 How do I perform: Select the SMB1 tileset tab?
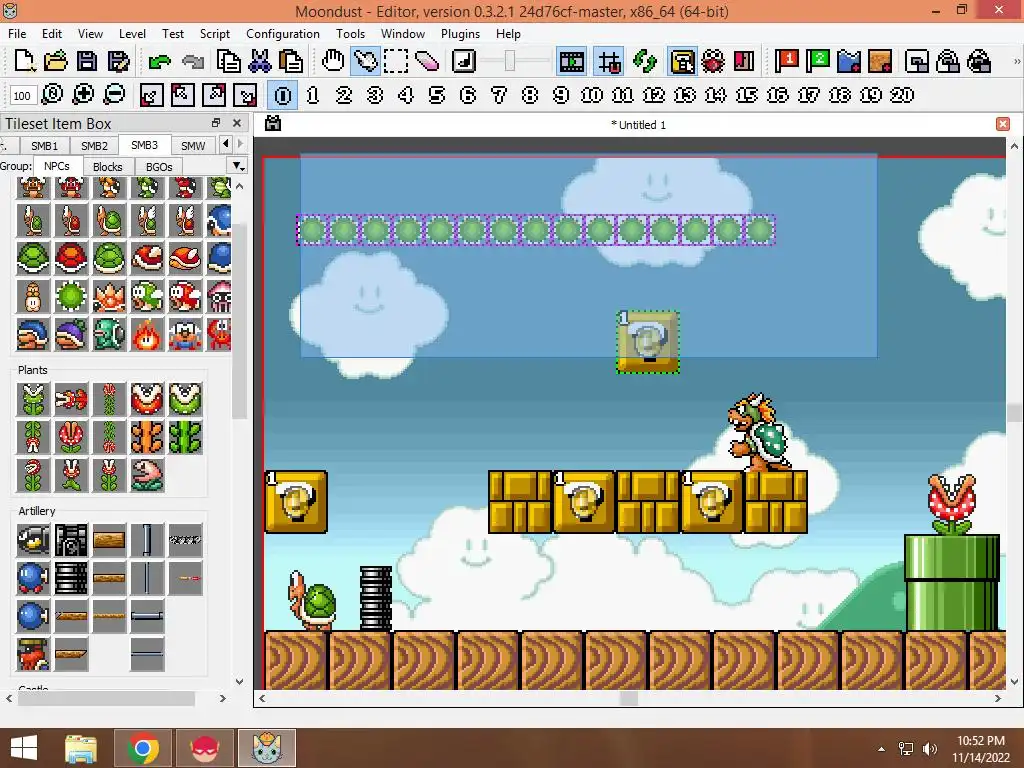(x=44, y=146)
